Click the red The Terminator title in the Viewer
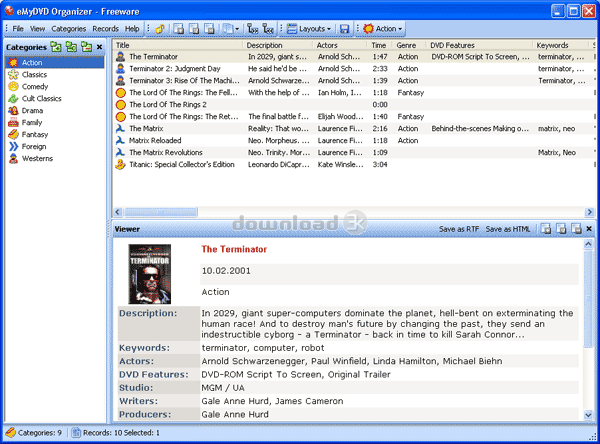The height and width of the screenshot is (444, 600). [x=234, y=249]
